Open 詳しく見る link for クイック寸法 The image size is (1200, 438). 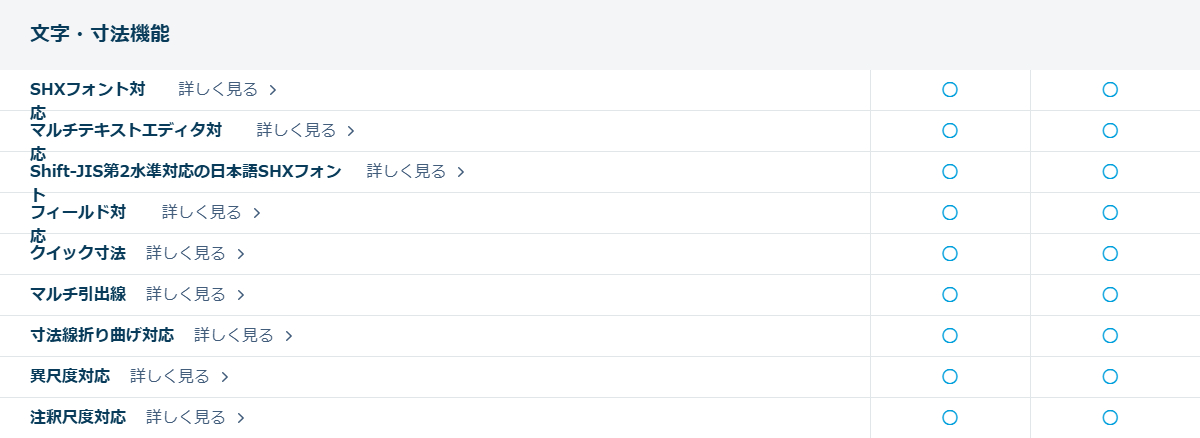pyautogui.click(x=186, y=254)
